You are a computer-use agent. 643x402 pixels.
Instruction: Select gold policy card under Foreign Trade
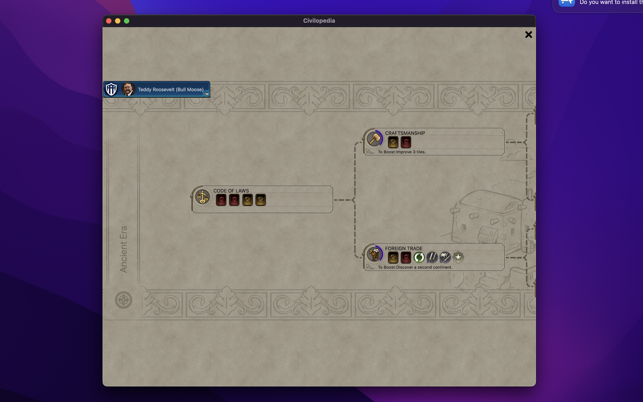pos(393,258)
